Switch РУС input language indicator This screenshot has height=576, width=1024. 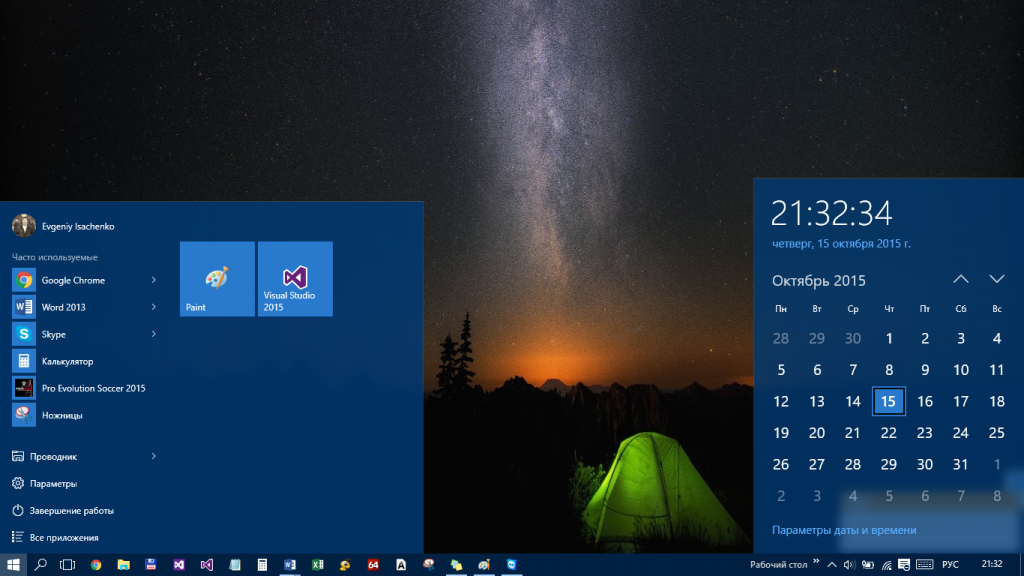(950, 564)
